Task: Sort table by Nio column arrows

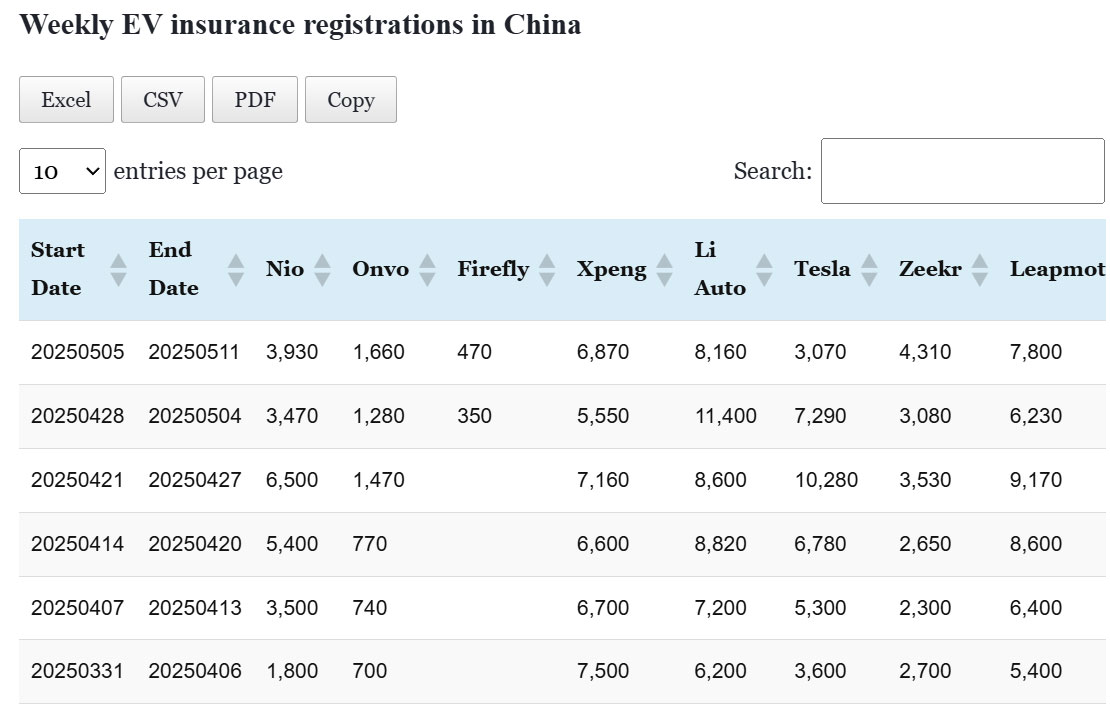Action: pyautogui.click(x=322, y=269)
